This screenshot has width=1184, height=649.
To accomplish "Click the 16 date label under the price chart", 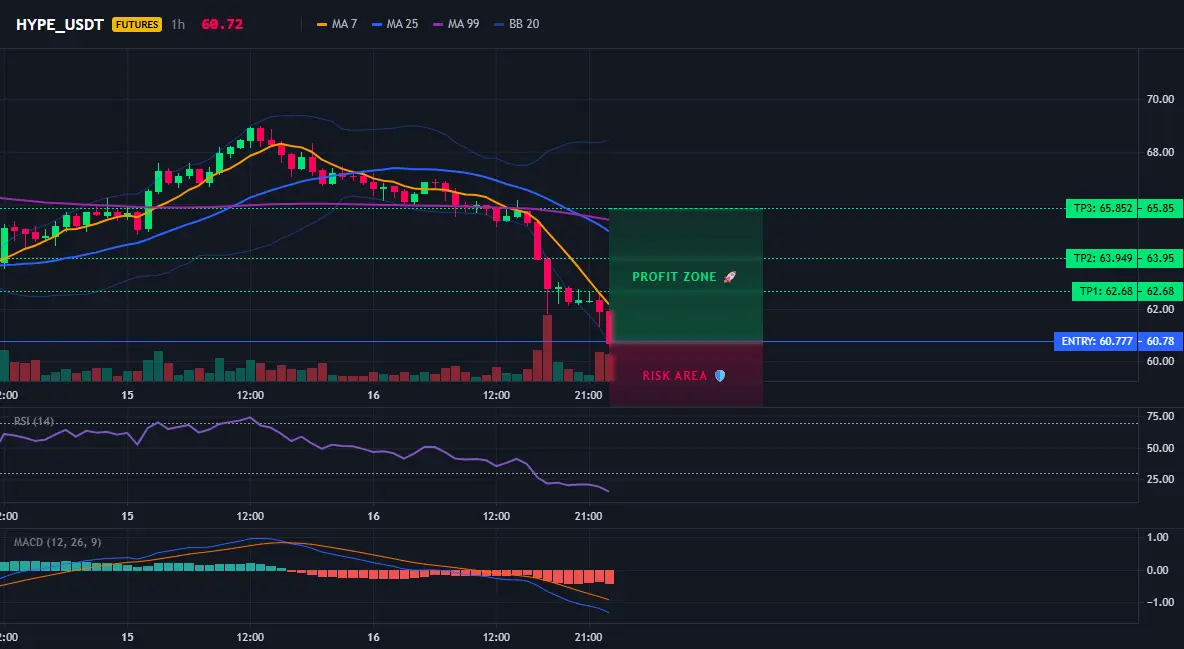I will [373, 395].
